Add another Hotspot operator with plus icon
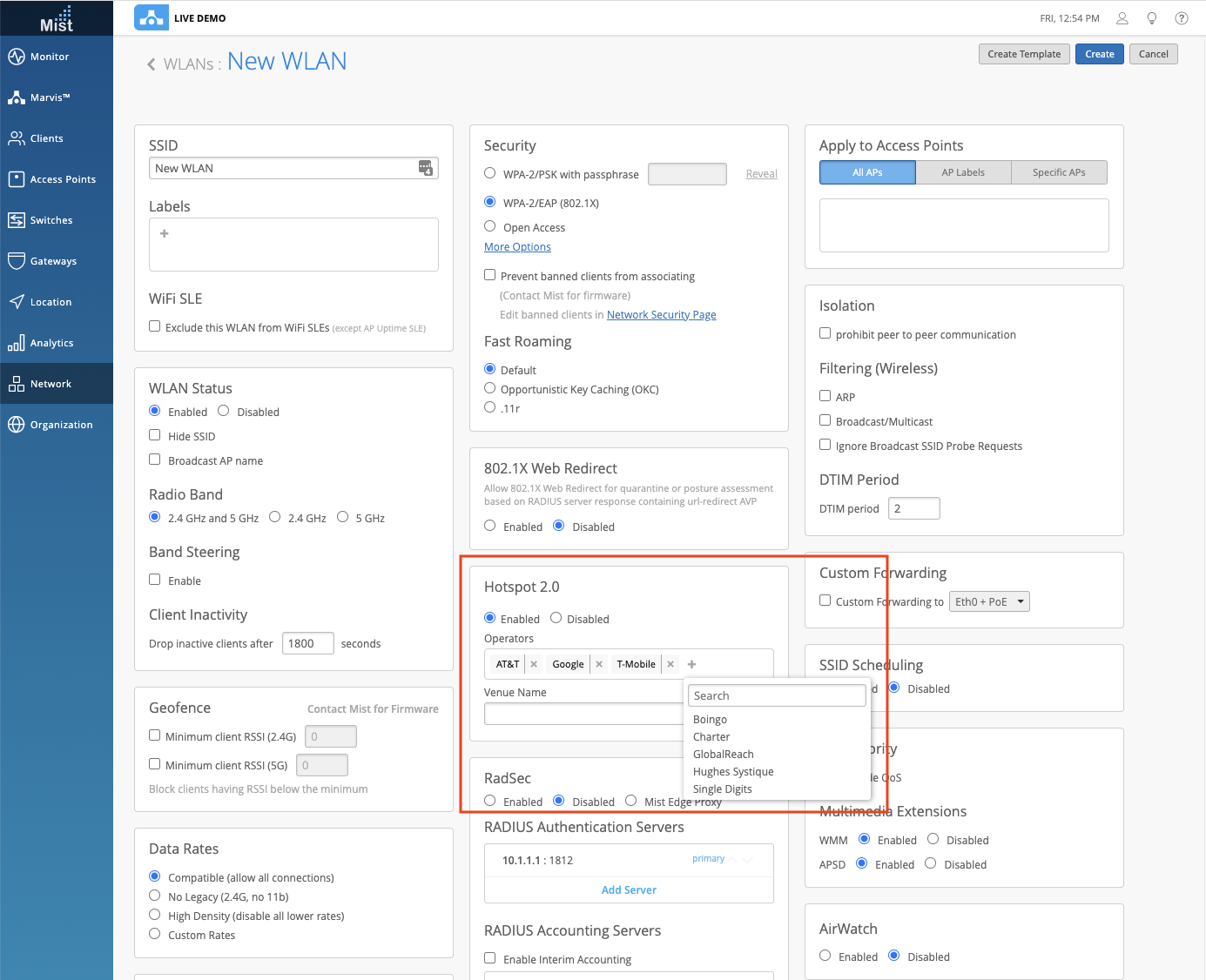 tap(692, 664)
